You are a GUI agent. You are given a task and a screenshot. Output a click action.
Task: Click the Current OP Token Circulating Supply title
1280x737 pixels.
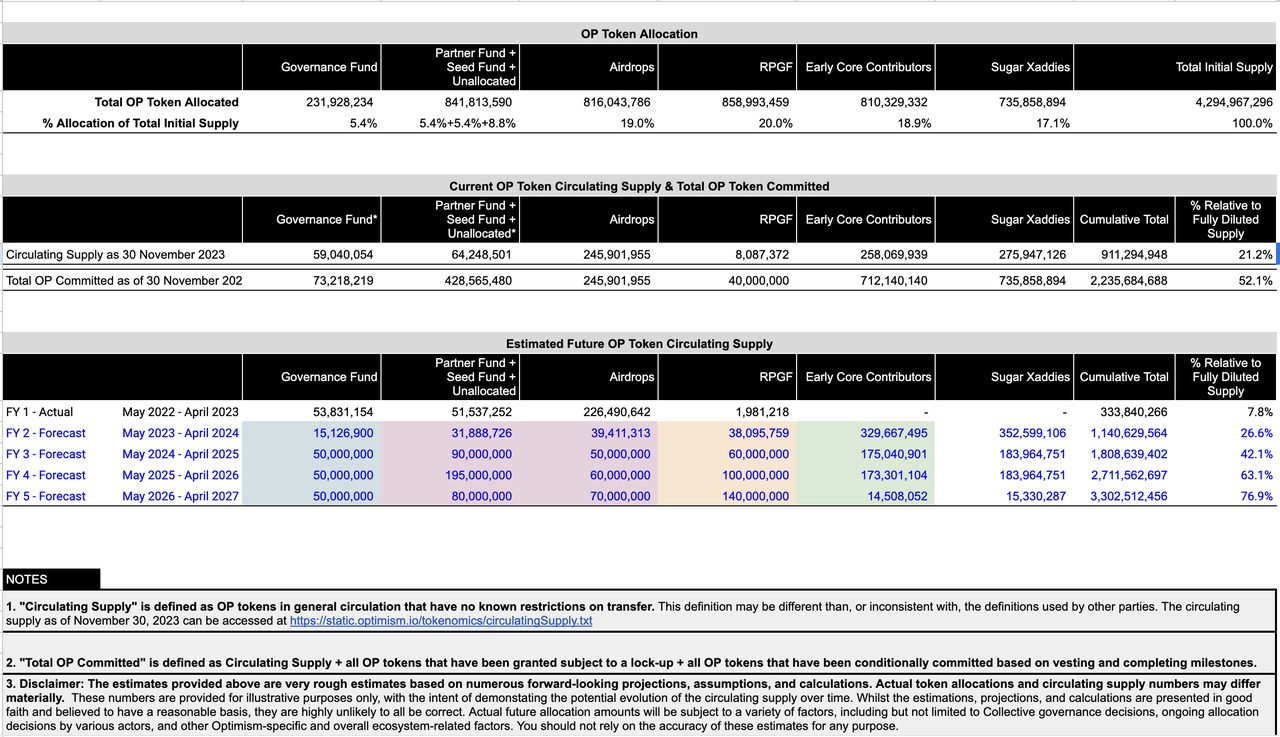tap(639, 186)
